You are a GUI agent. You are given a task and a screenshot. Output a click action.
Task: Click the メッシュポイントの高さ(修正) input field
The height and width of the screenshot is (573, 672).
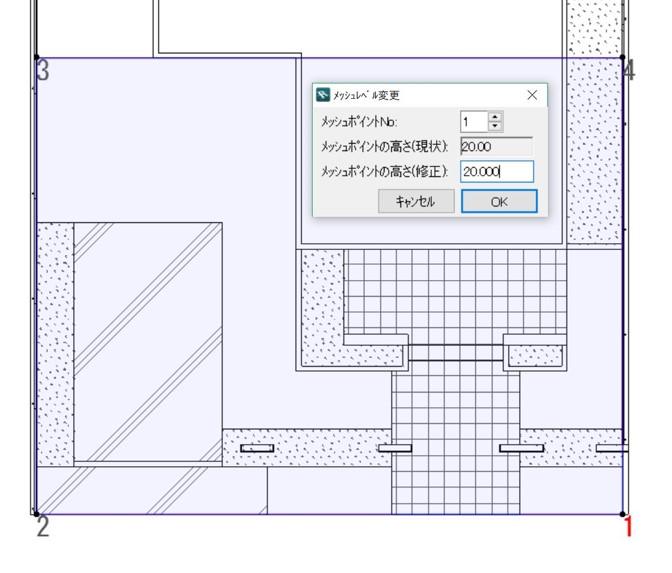(x=497, y=171)
